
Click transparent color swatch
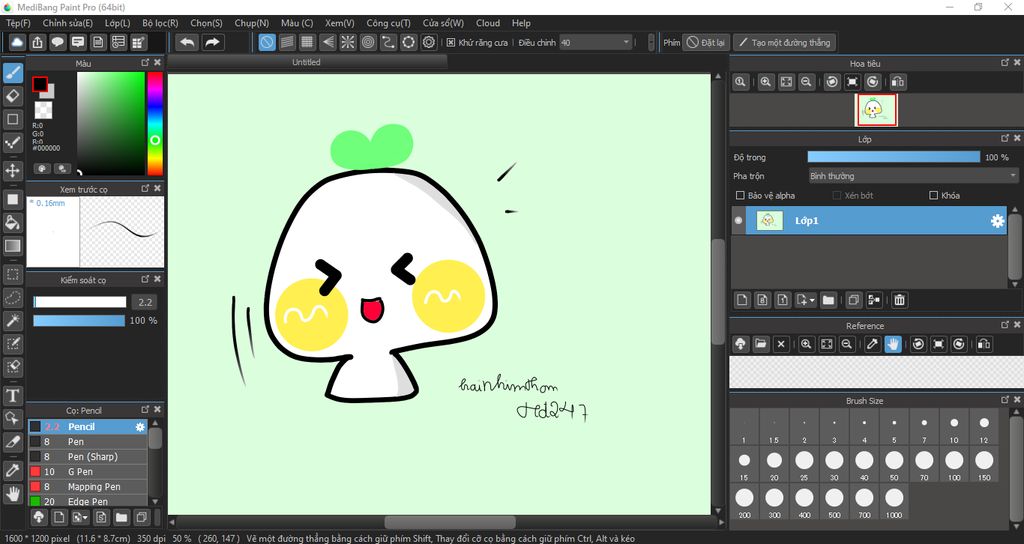44,110
